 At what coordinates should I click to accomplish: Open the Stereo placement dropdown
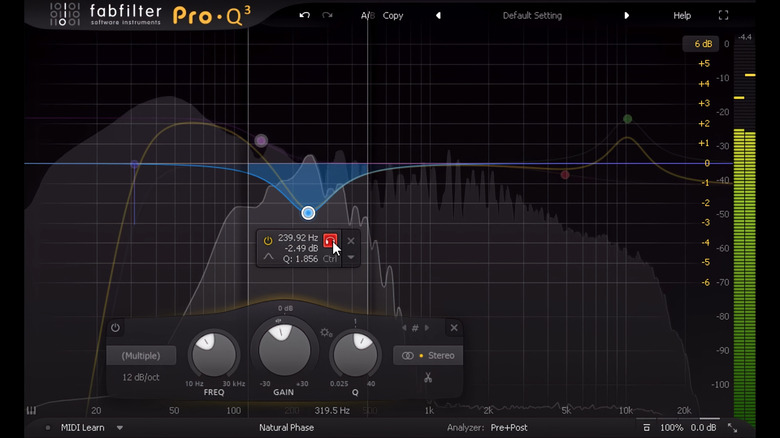point(428,355)
